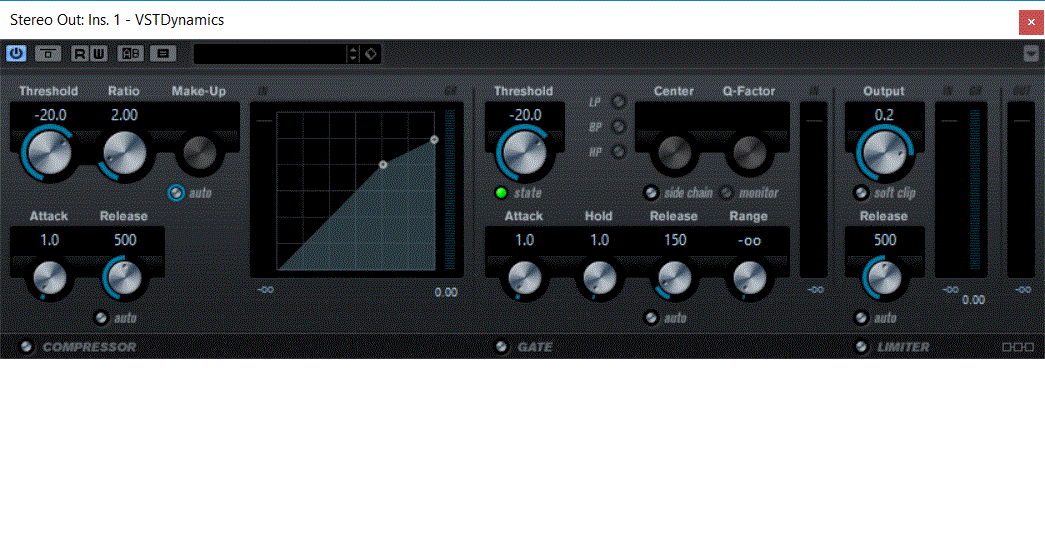This screenshot has width=1045, height=541.
Task: Click the gate Threshold knob
Action: point(523,153)
